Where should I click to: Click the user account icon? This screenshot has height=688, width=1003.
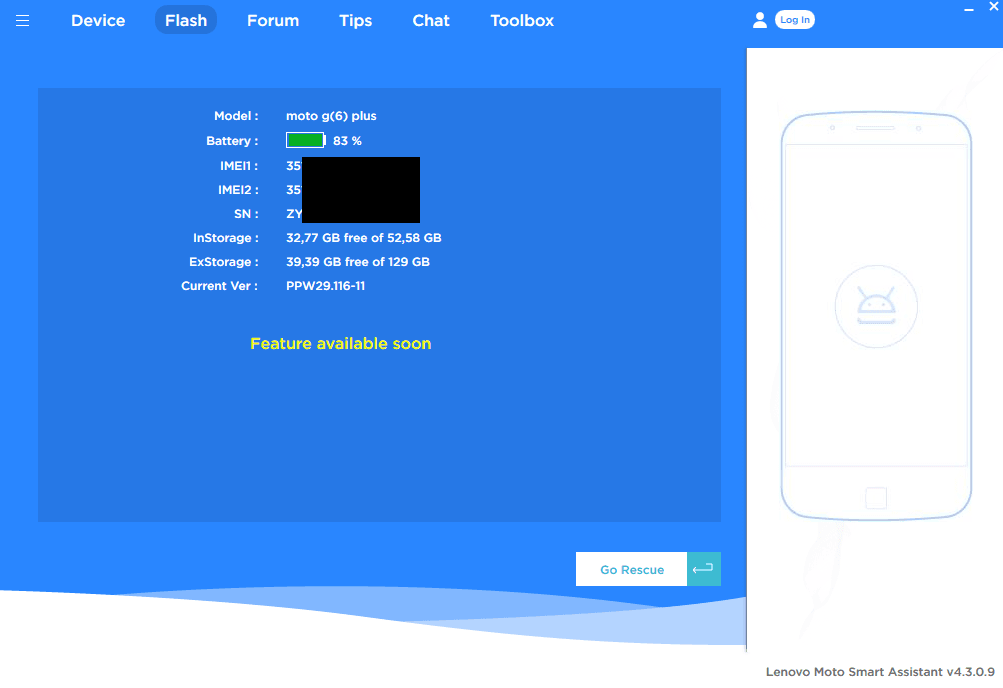759,20
